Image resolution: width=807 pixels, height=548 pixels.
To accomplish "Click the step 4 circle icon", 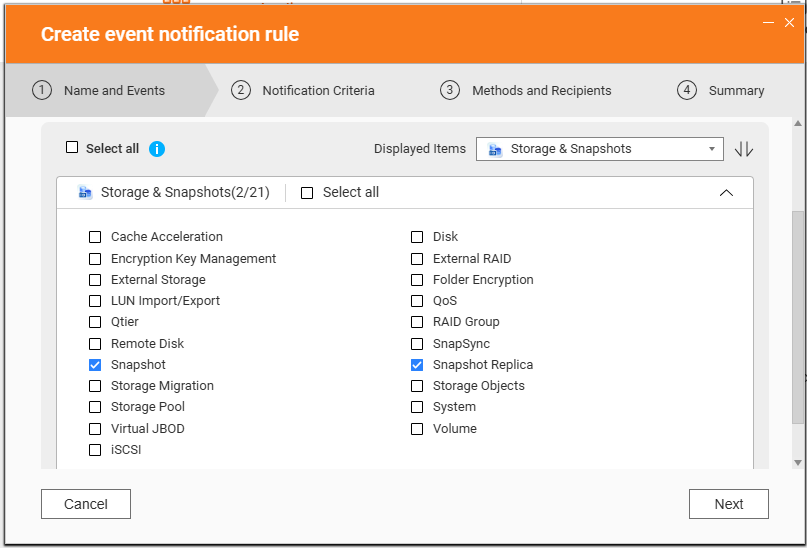I will pos(687,90).
